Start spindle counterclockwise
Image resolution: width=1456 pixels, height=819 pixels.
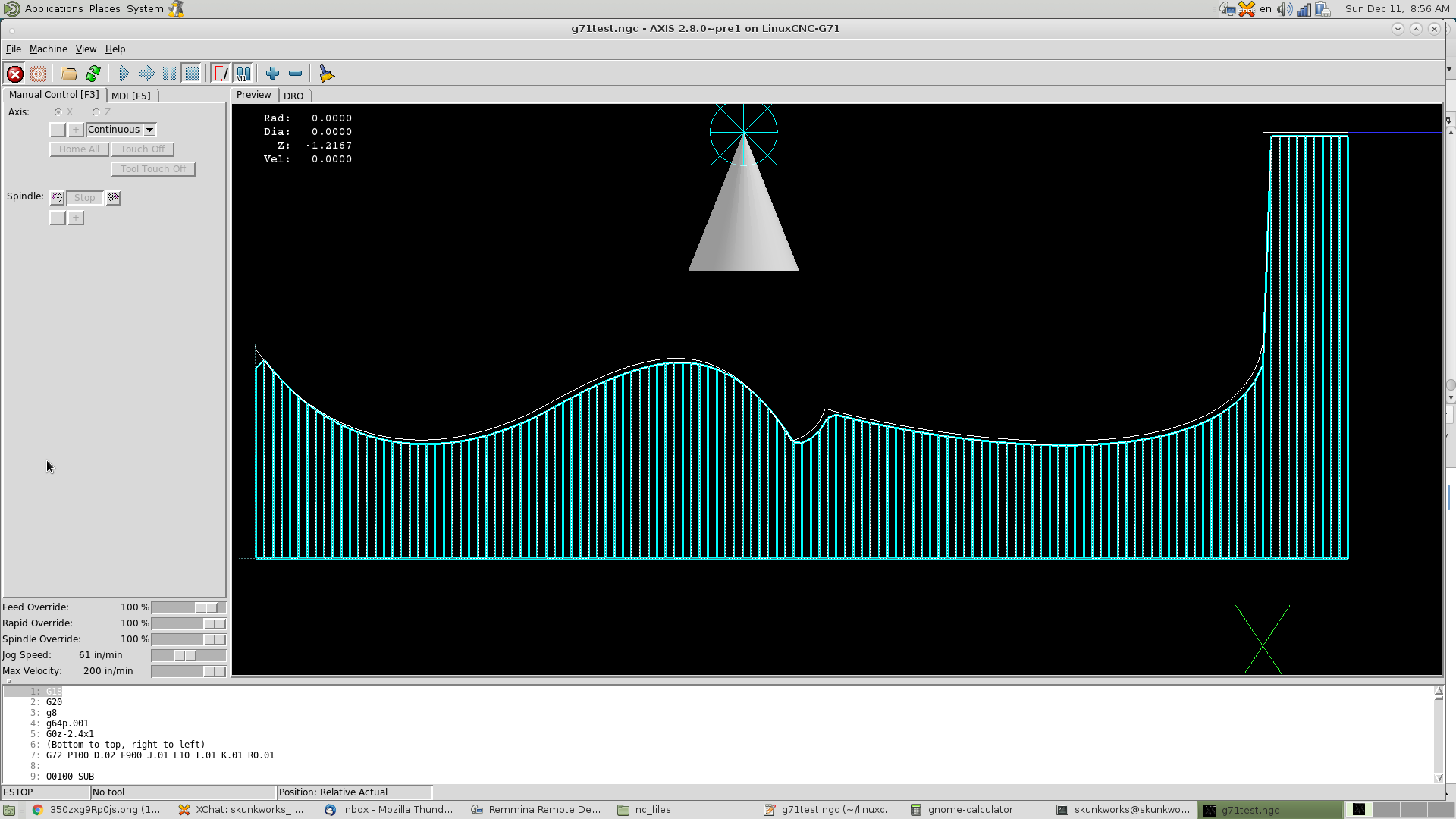[57, 198]
